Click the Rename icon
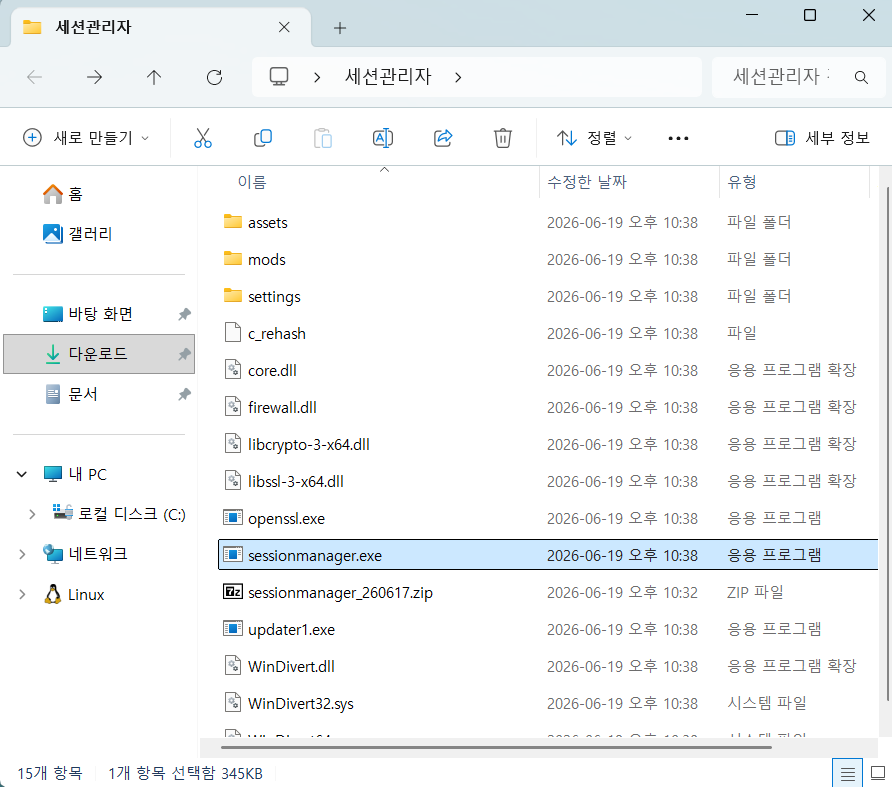Viewport: 892px width, 787px height. click(383, 138)
